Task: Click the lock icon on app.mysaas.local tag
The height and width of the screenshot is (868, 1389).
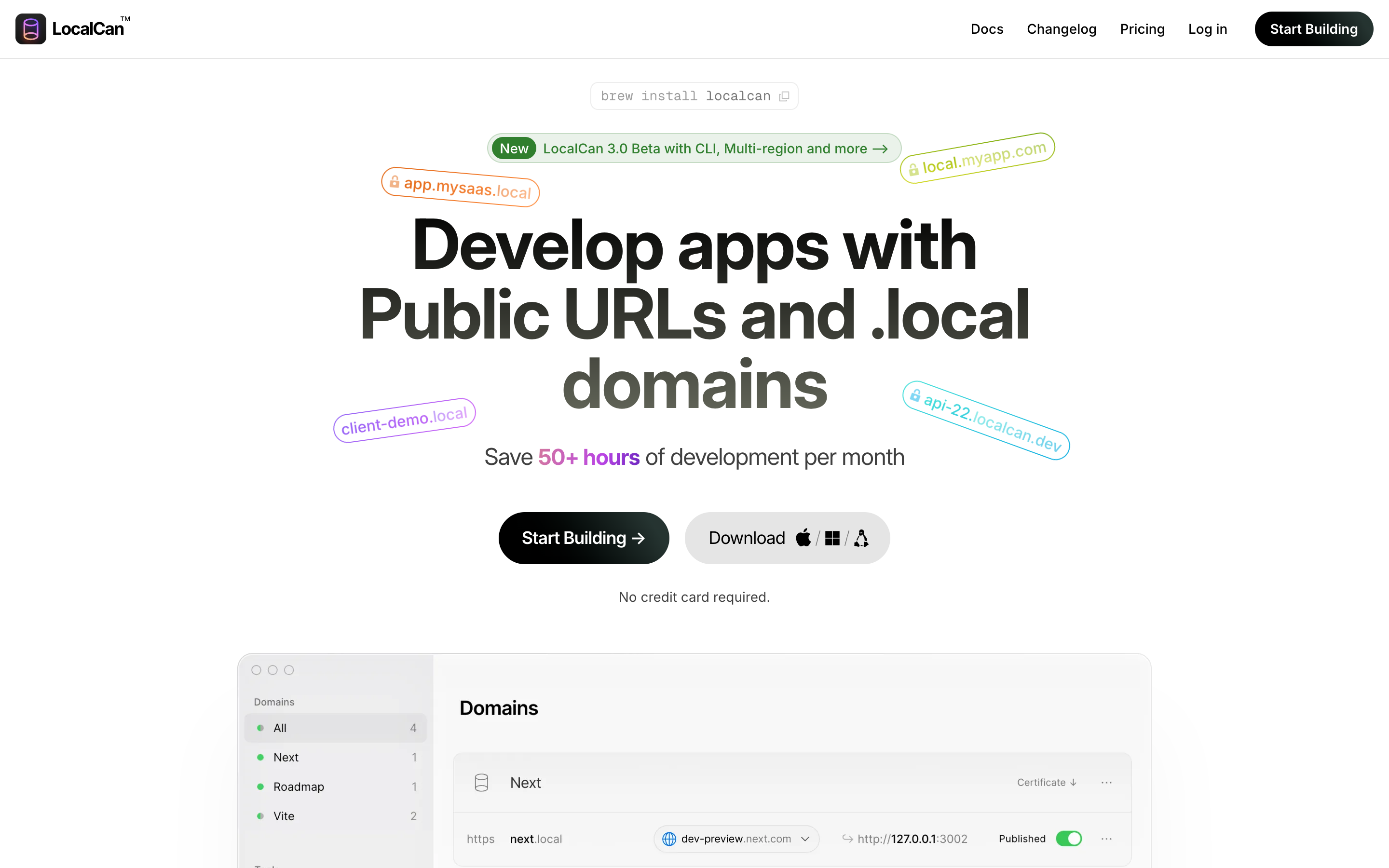Action: 395,181
